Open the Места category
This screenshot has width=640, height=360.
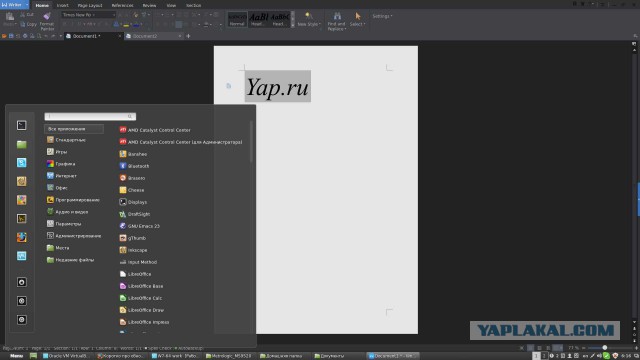click(58, 248)
